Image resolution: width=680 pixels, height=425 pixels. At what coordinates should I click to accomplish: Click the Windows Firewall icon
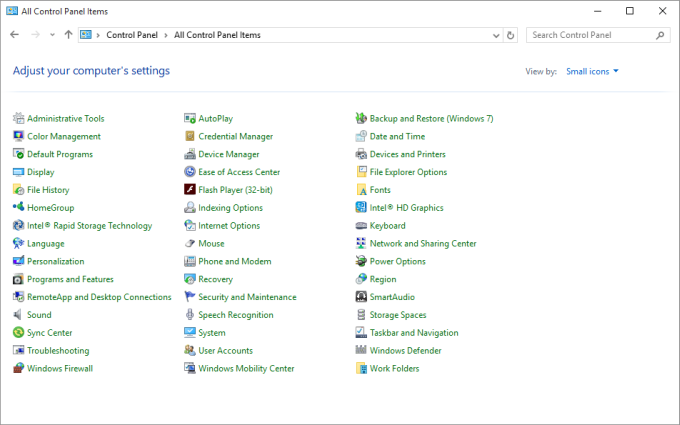pyautogui.click(x=18, y=369)
